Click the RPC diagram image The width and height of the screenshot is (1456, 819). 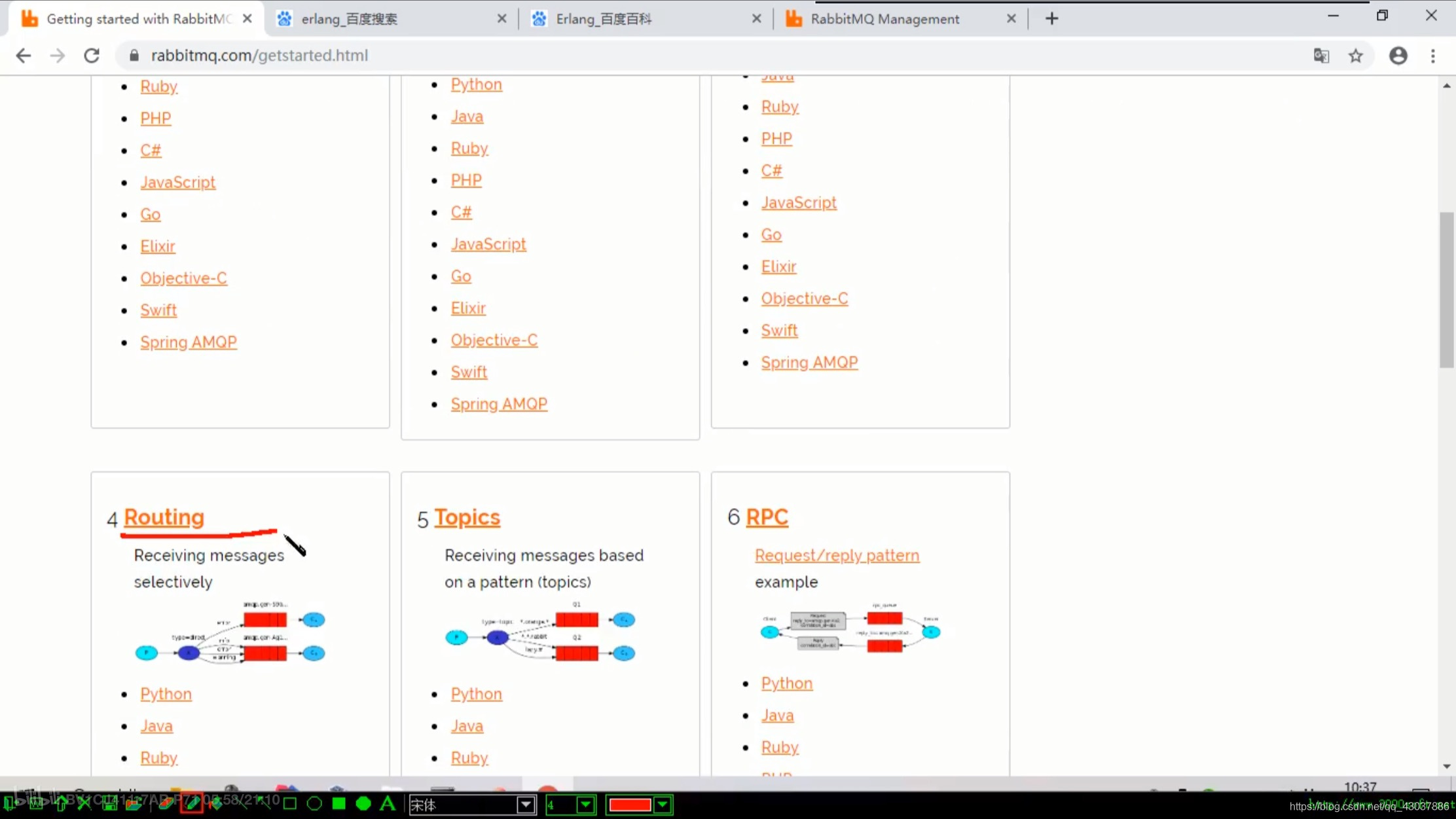(850, 628)
